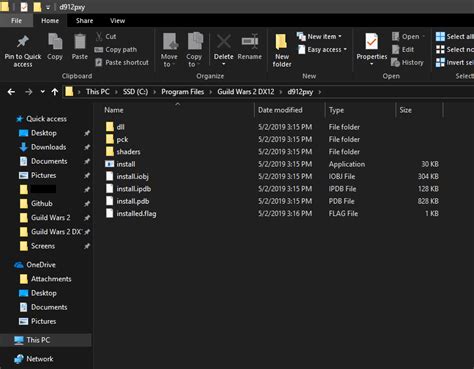Click Pin to Quick access icon
Screen dimensions: 474x369
[x=23, y=42]
